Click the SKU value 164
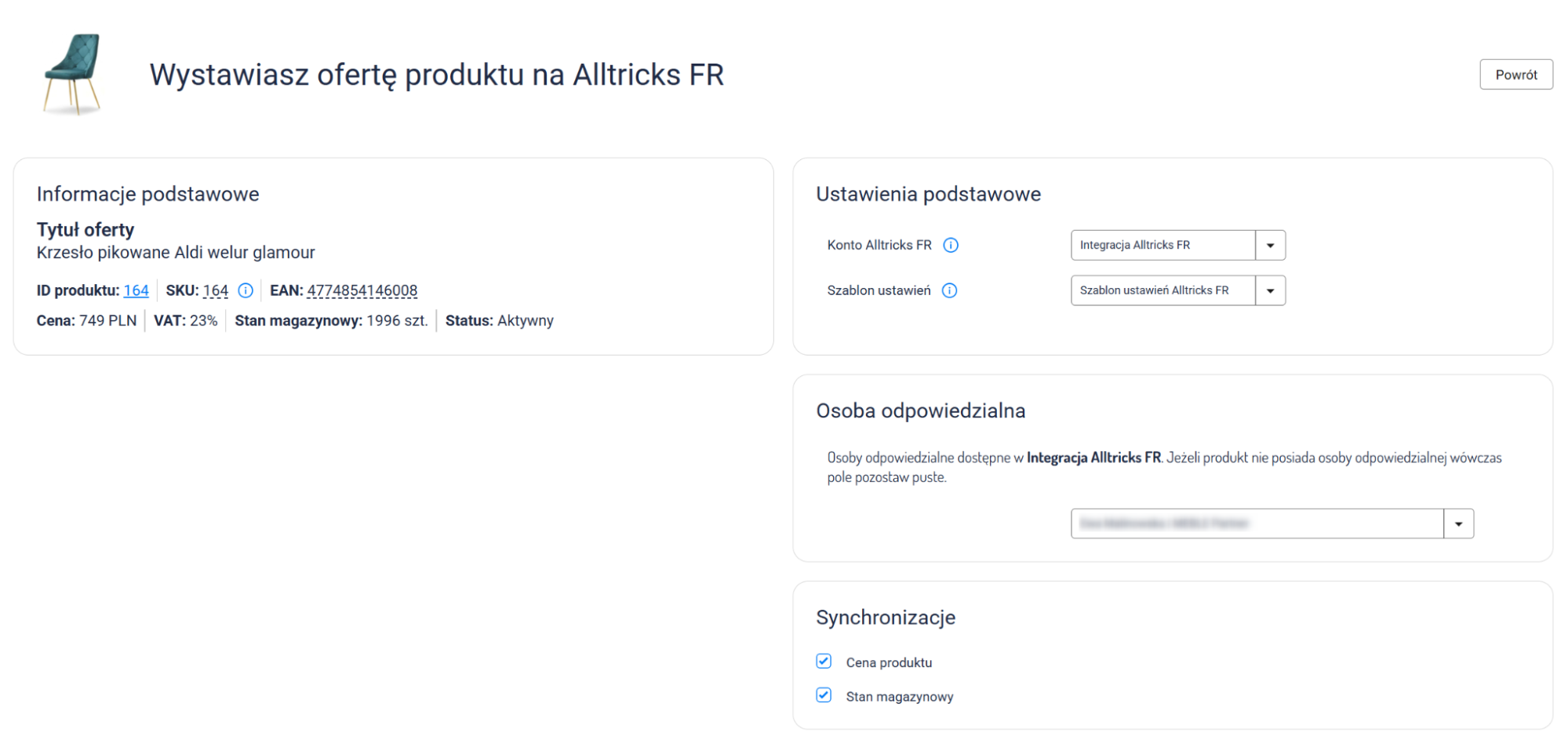 tap(216, 290)
